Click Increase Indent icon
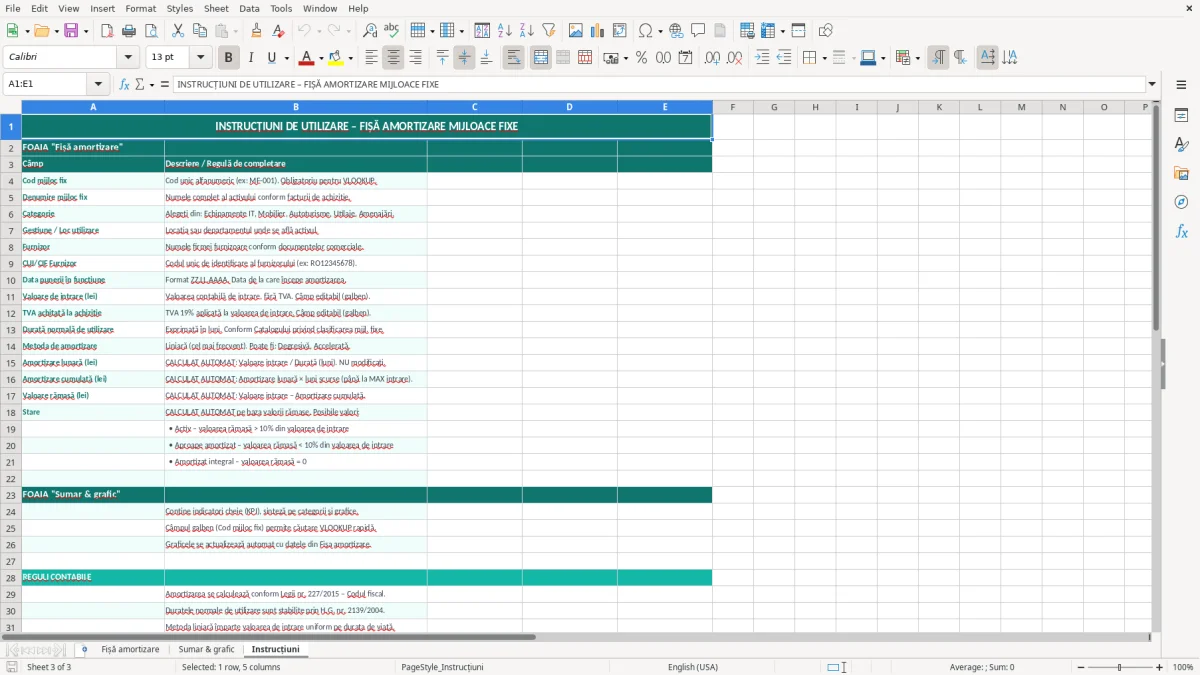 762,58
